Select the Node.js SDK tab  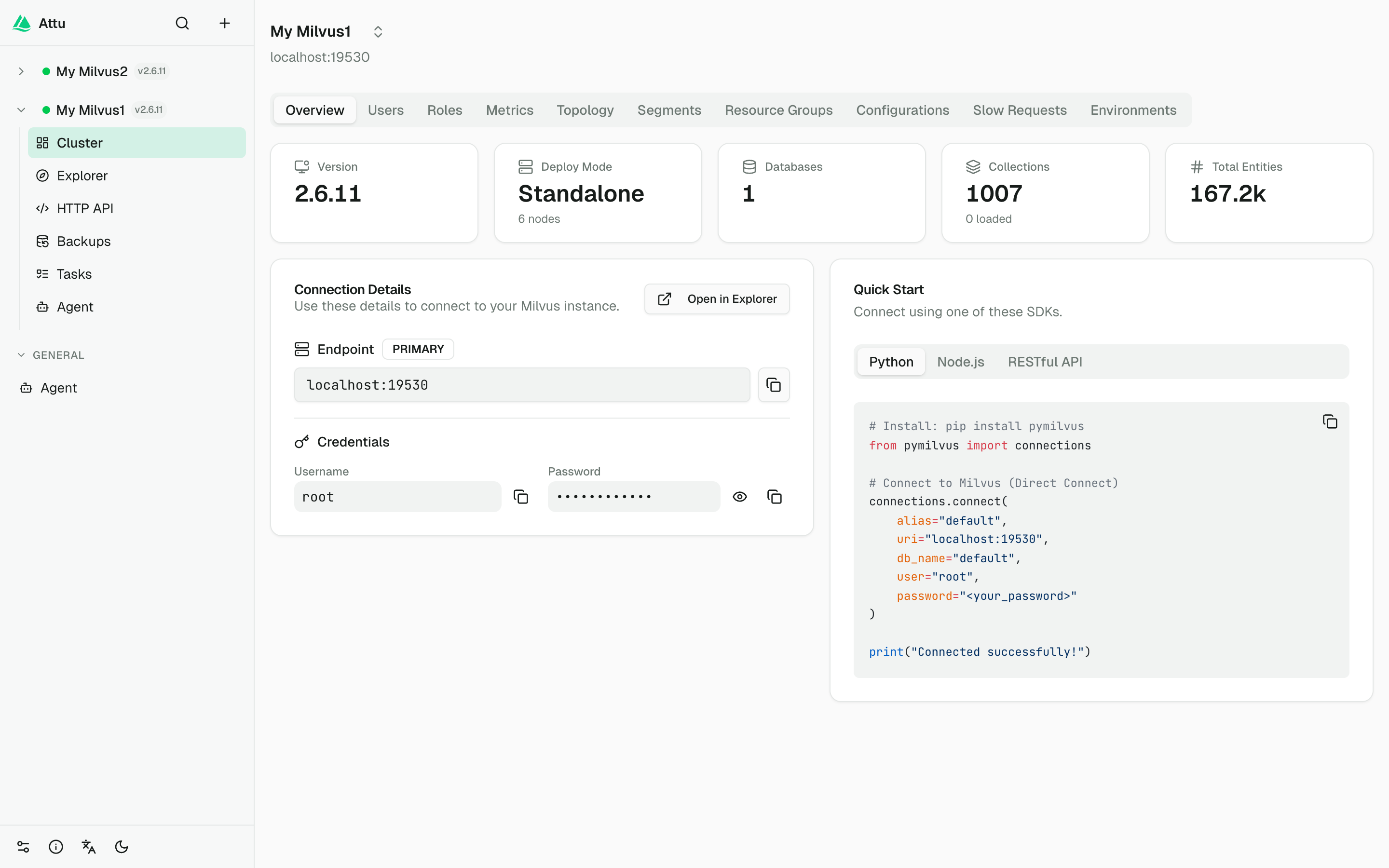(x=961, y=362)
